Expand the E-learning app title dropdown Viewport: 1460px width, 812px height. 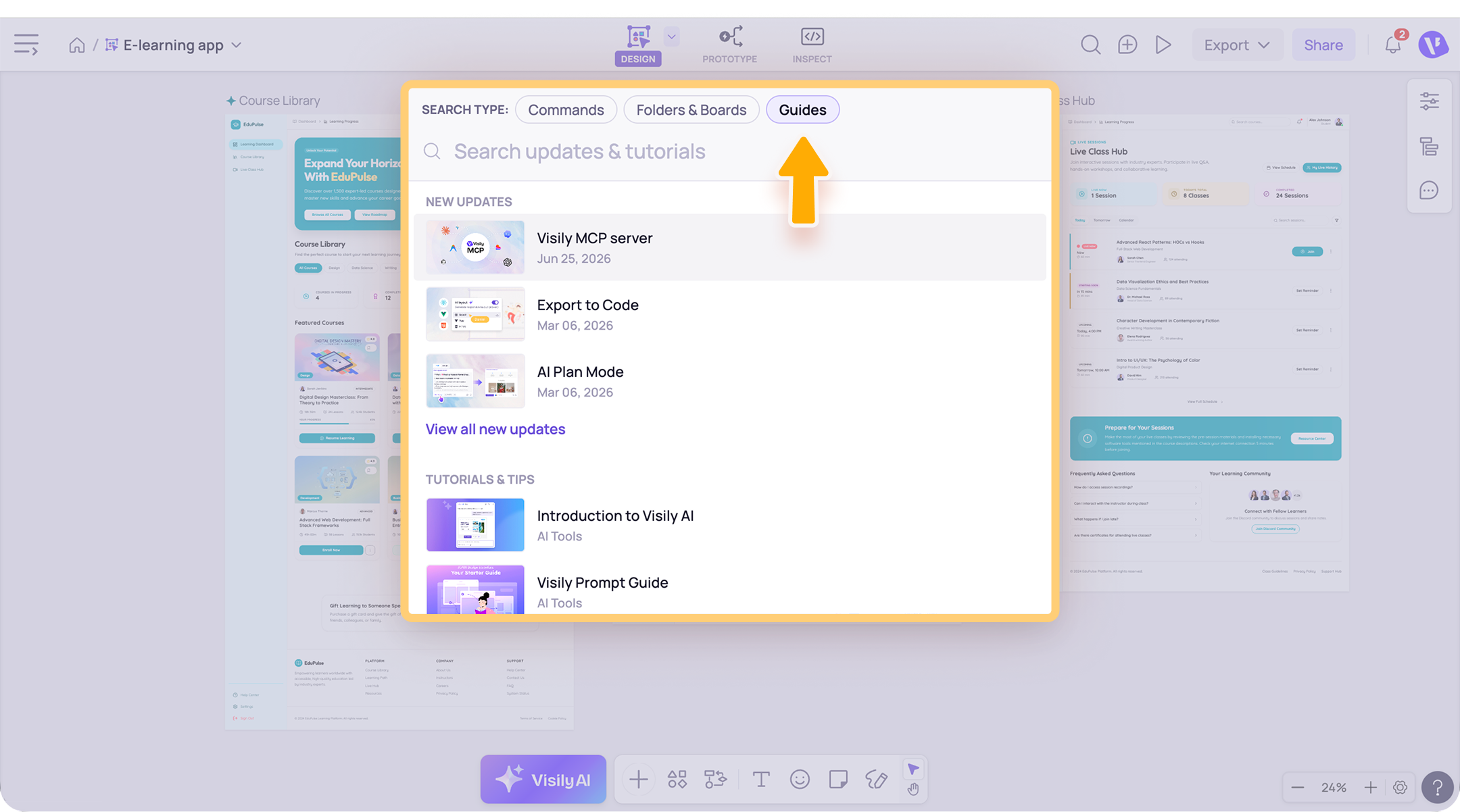pyautogui.click(x=237, y=45)
